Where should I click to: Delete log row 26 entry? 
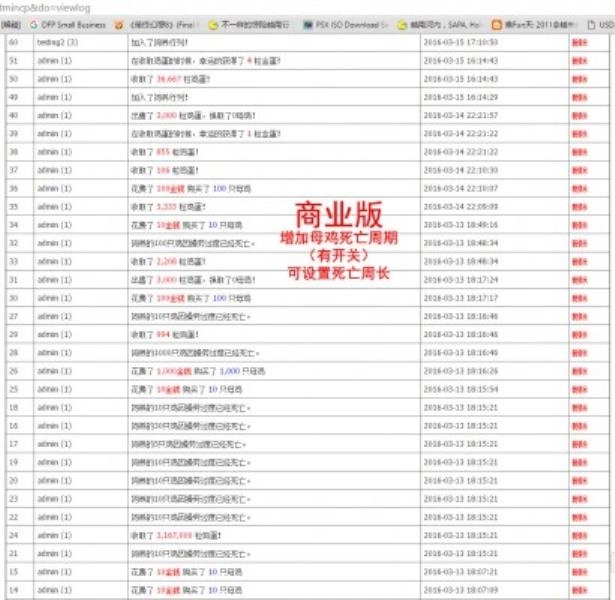[x=579, y=371]
